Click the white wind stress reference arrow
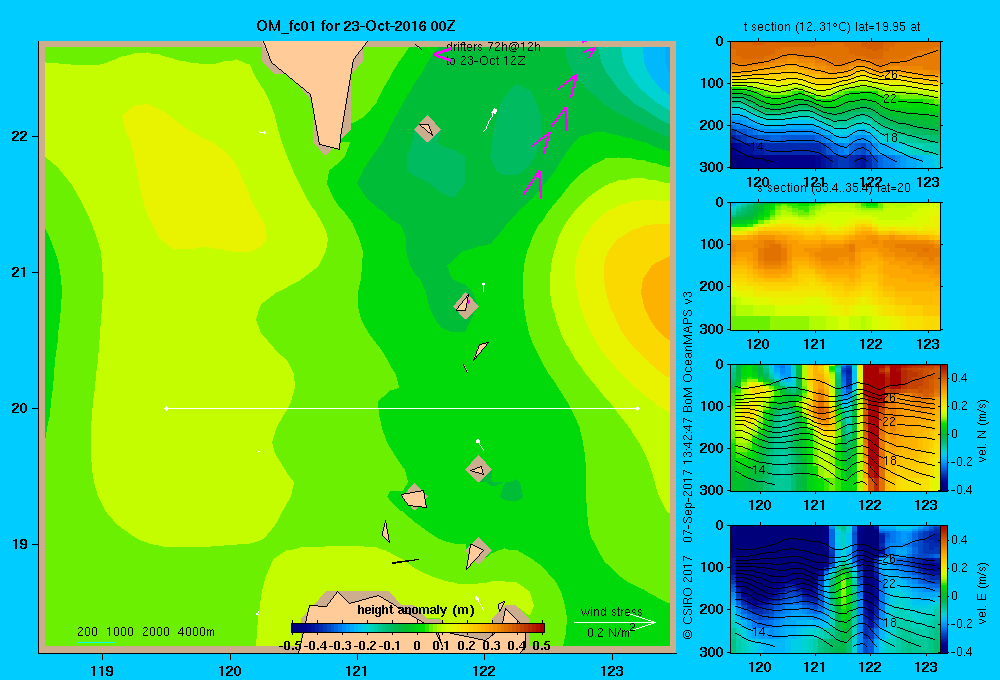 coord(615,623)
